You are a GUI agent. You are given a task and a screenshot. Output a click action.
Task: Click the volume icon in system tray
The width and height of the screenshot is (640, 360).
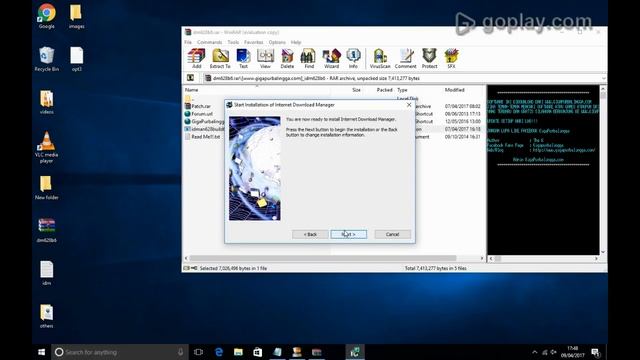click(x=553, y=352)
